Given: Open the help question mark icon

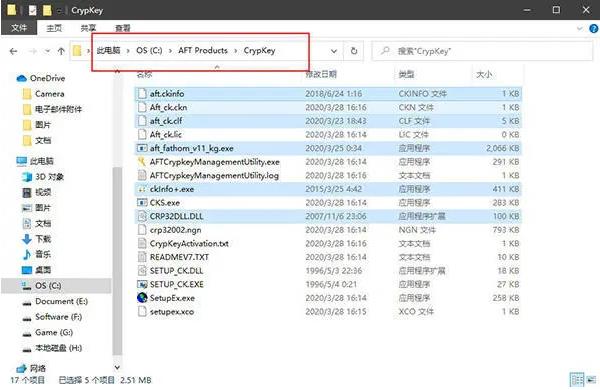Looking at the screenshot, I should pyautogui.click(x=593, y=28).
